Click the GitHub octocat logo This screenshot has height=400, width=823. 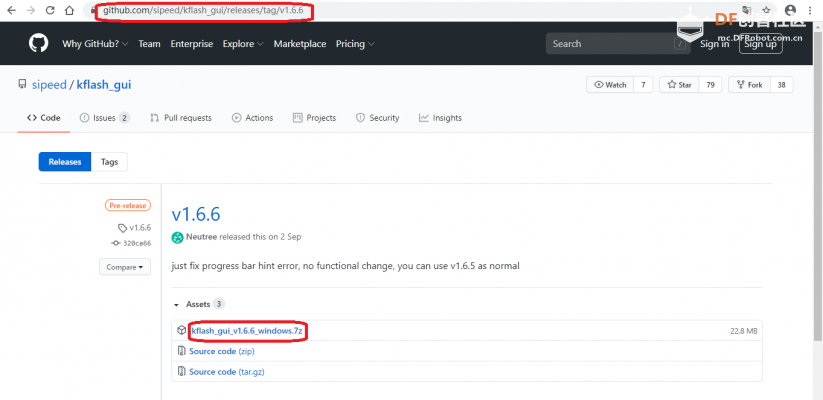pos(38,44)
